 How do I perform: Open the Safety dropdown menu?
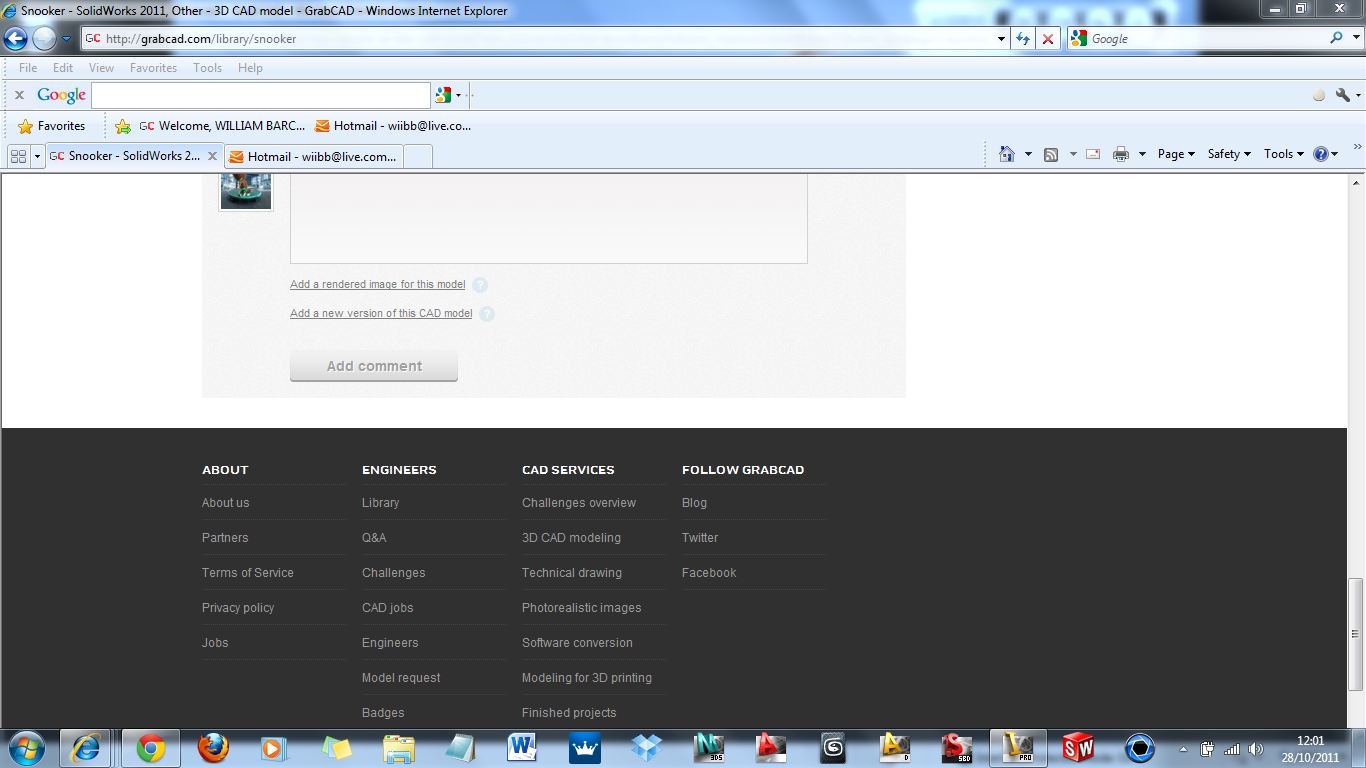coord(1229,154)
